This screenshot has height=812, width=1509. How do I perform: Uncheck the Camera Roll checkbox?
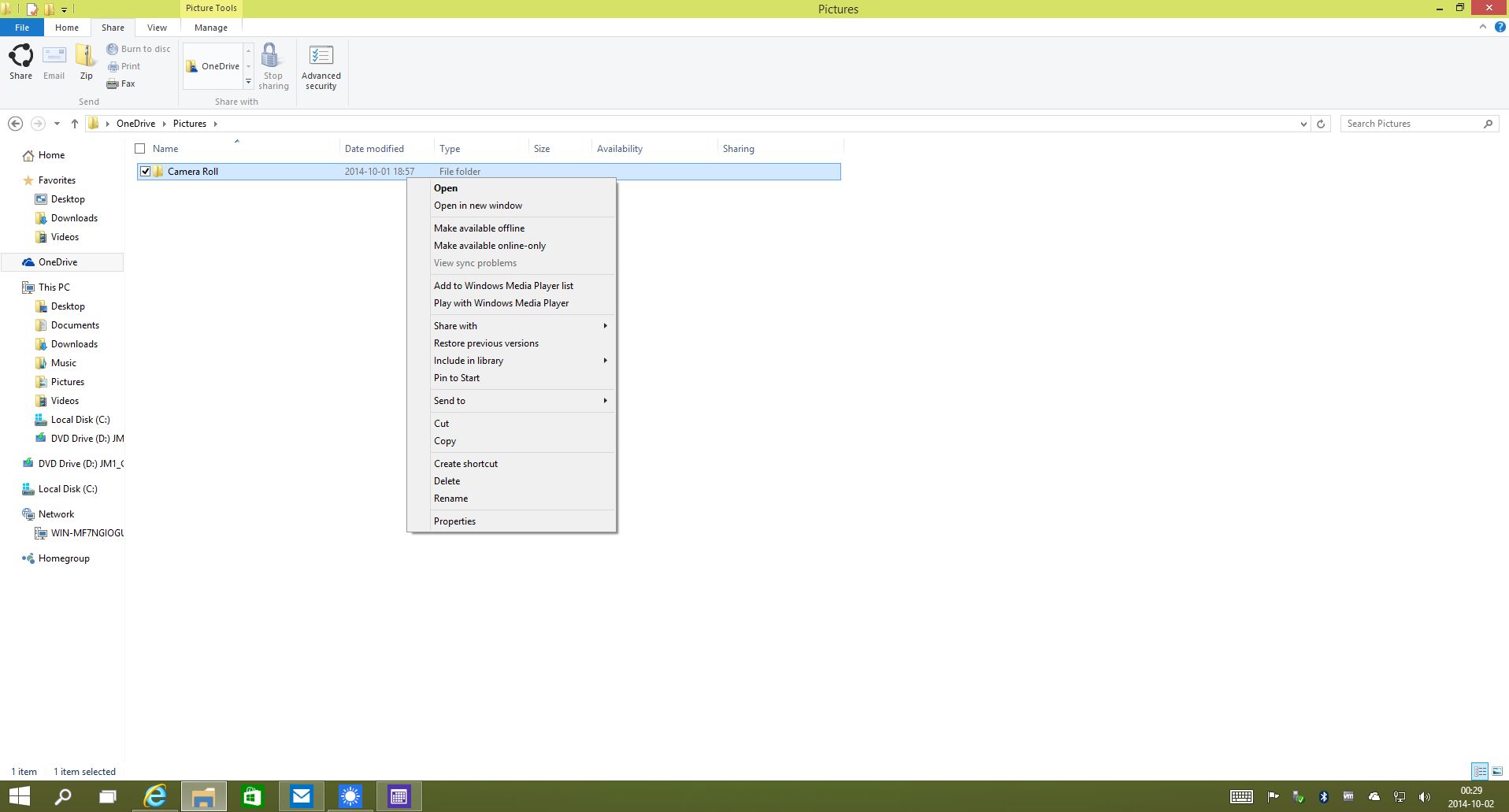[145, 171]
